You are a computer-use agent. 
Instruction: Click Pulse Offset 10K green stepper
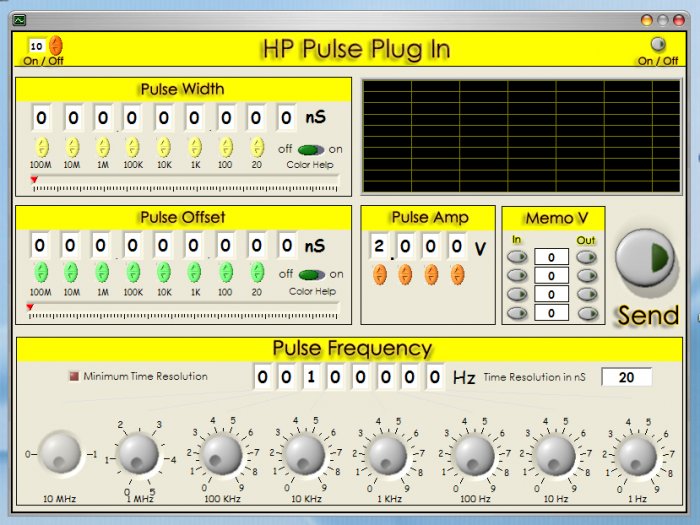tap(163, 272)
